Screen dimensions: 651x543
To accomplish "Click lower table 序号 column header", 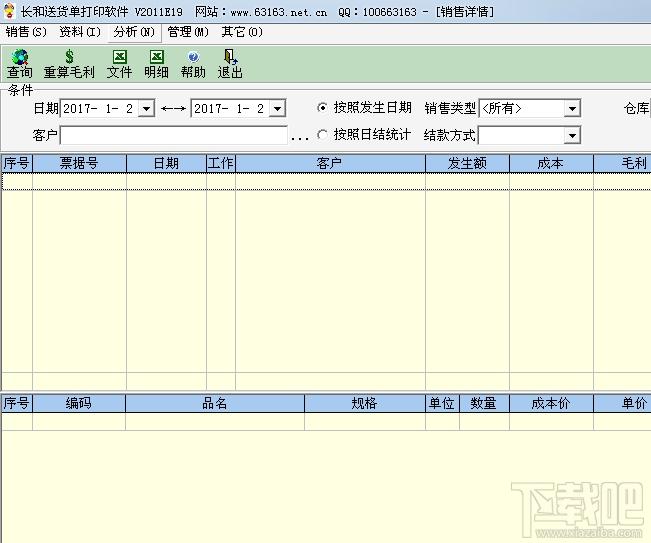I will (x=17, y=403).
